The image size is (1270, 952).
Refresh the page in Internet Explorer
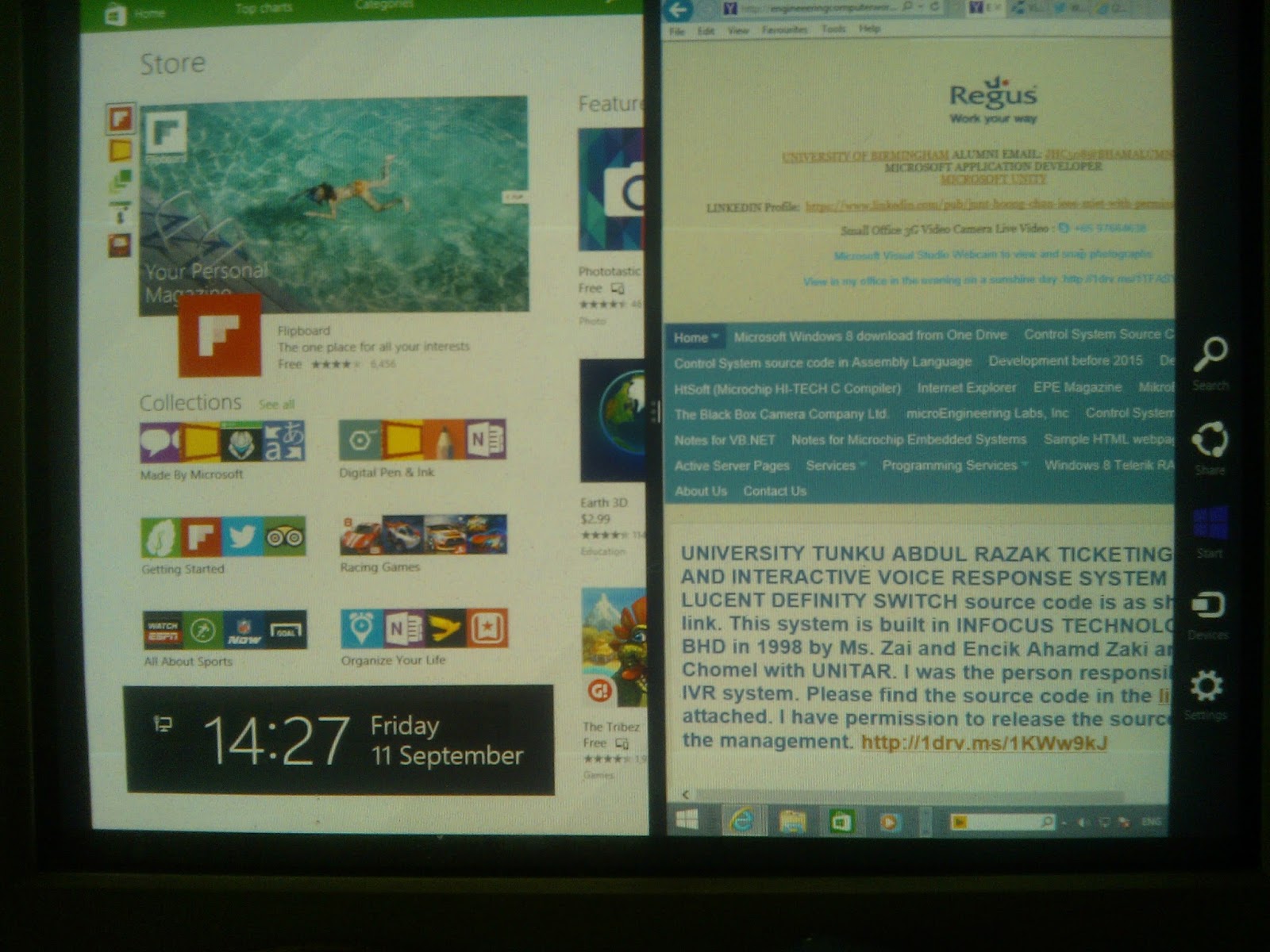(x=935, y=8)
